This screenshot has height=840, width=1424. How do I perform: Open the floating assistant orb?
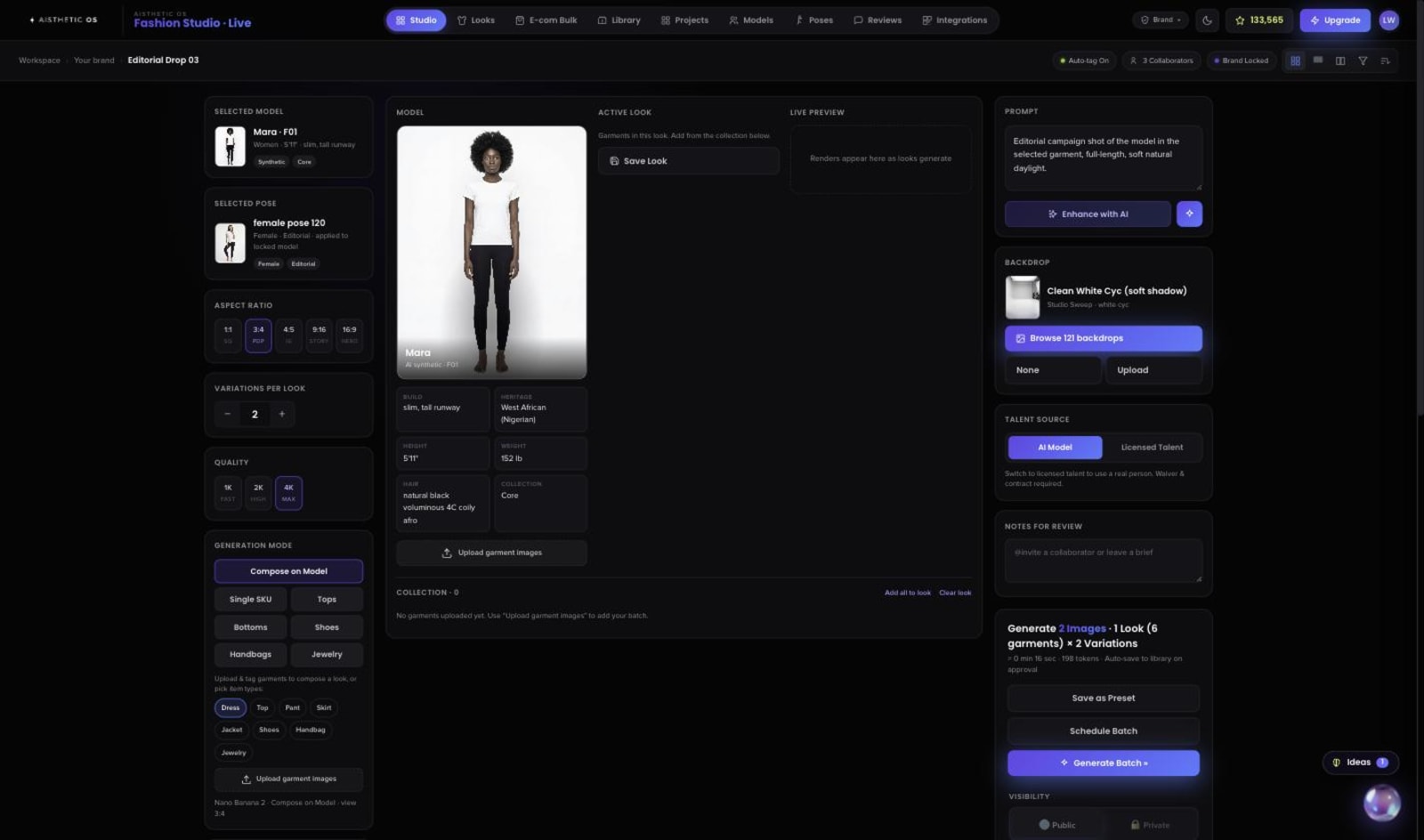tap(1381, 803)
